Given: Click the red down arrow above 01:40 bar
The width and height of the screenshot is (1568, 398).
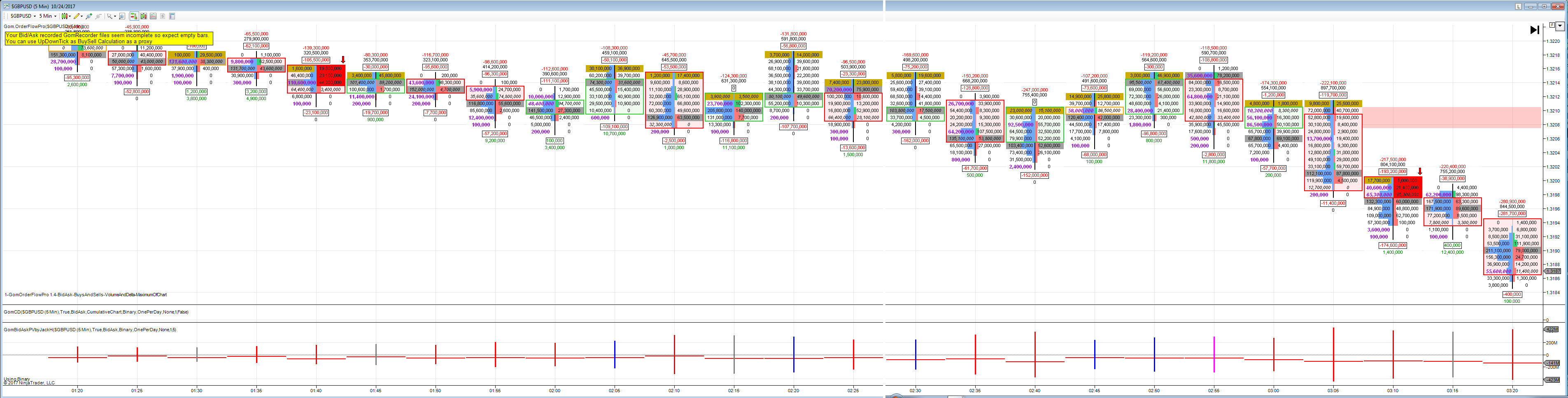Looking at the screenshot, I should [x=343, y=60].
